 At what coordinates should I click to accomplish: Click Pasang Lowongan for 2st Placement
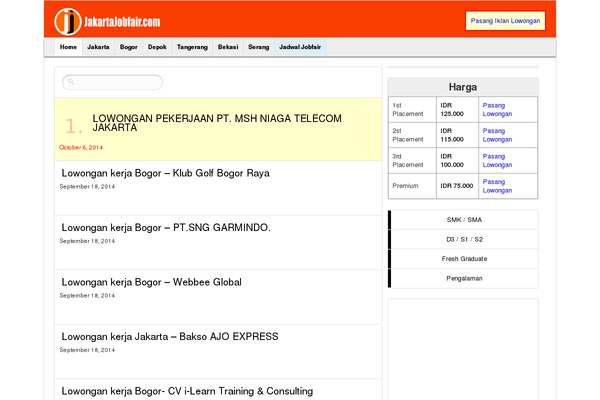coord(497,135)
